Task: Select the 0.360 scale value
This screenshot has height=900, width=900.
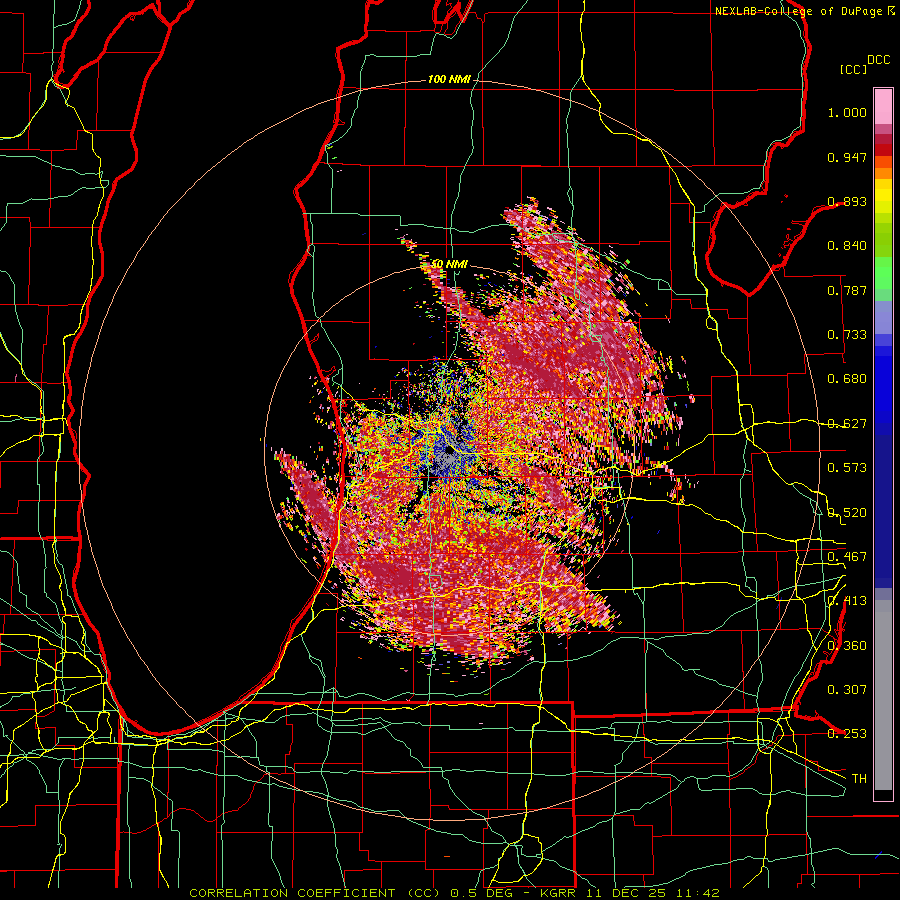Action: point(847,646)
